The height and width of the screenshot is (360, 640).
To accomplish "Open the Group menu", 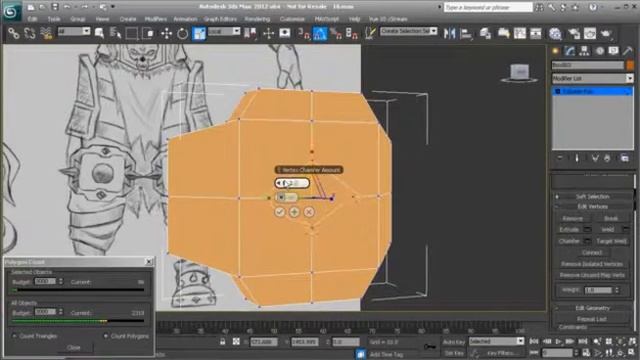I will coord(78,19).
